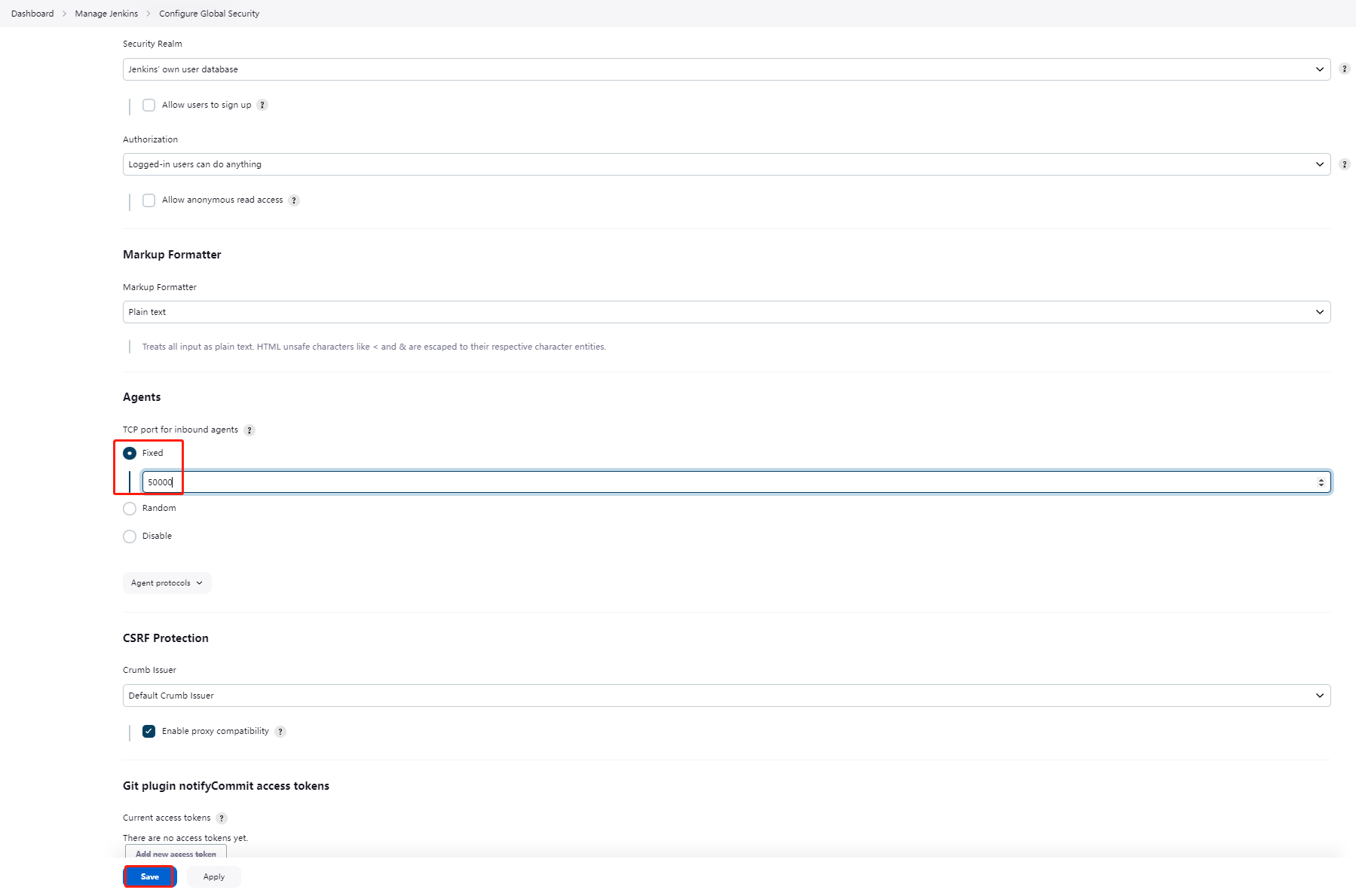Open help for TCP port for inbound agents
This screenshot has height=896, width=1356.
click(x=249, y=430)
